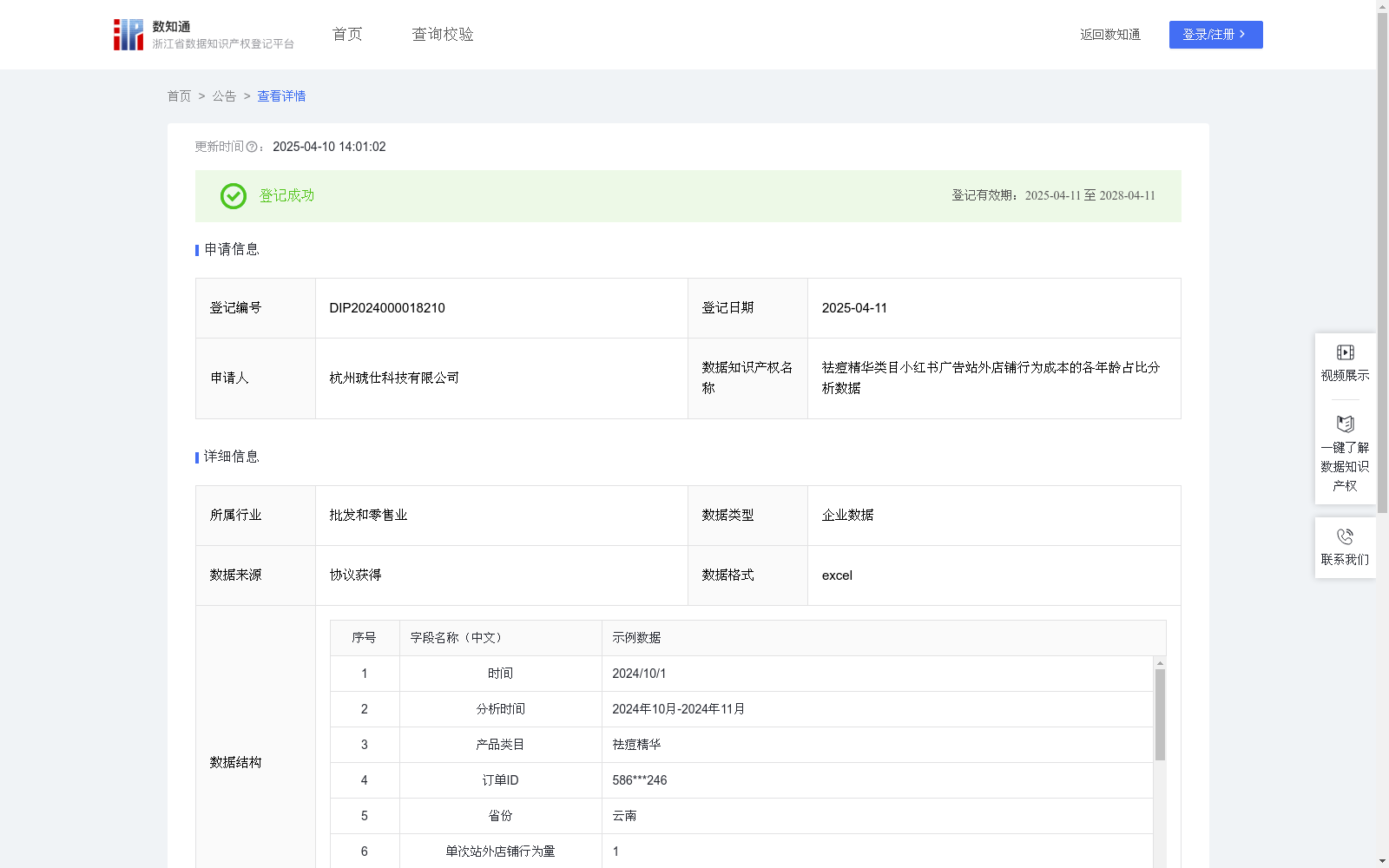Click the green 登记成功 checkmark icon
1389x868 pixels.
tap(233, 196)
